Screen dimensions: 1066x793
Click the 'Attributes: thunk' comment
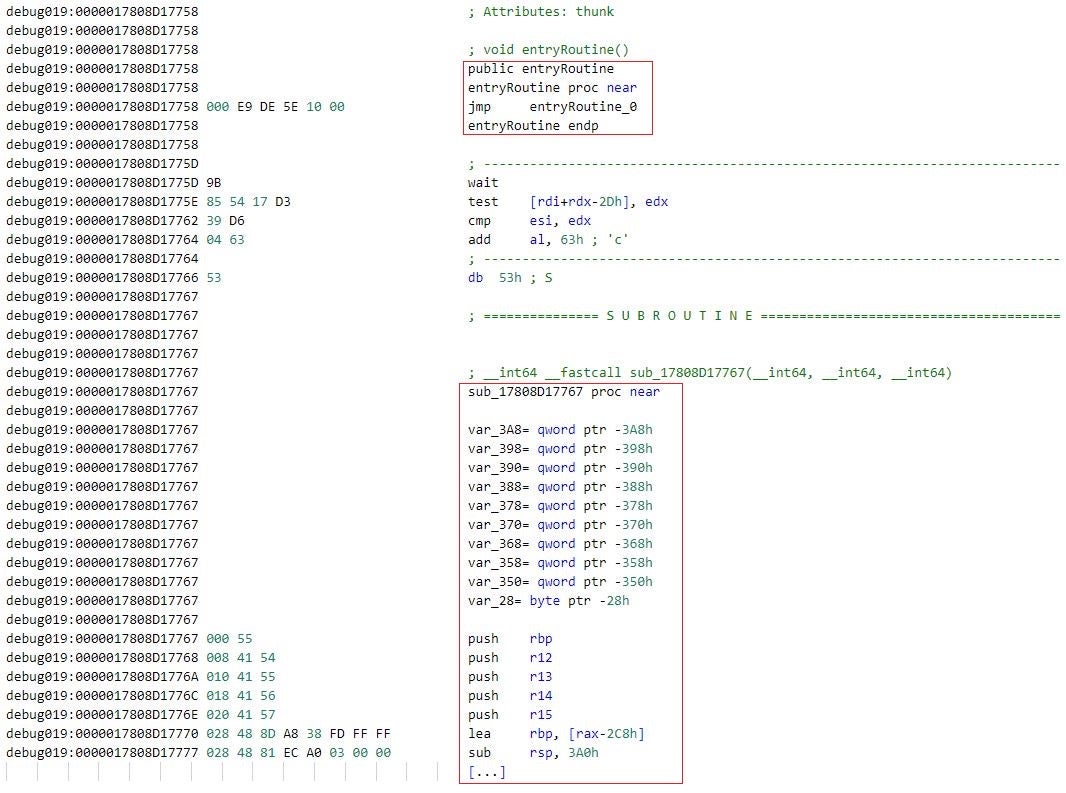[548, 12]
